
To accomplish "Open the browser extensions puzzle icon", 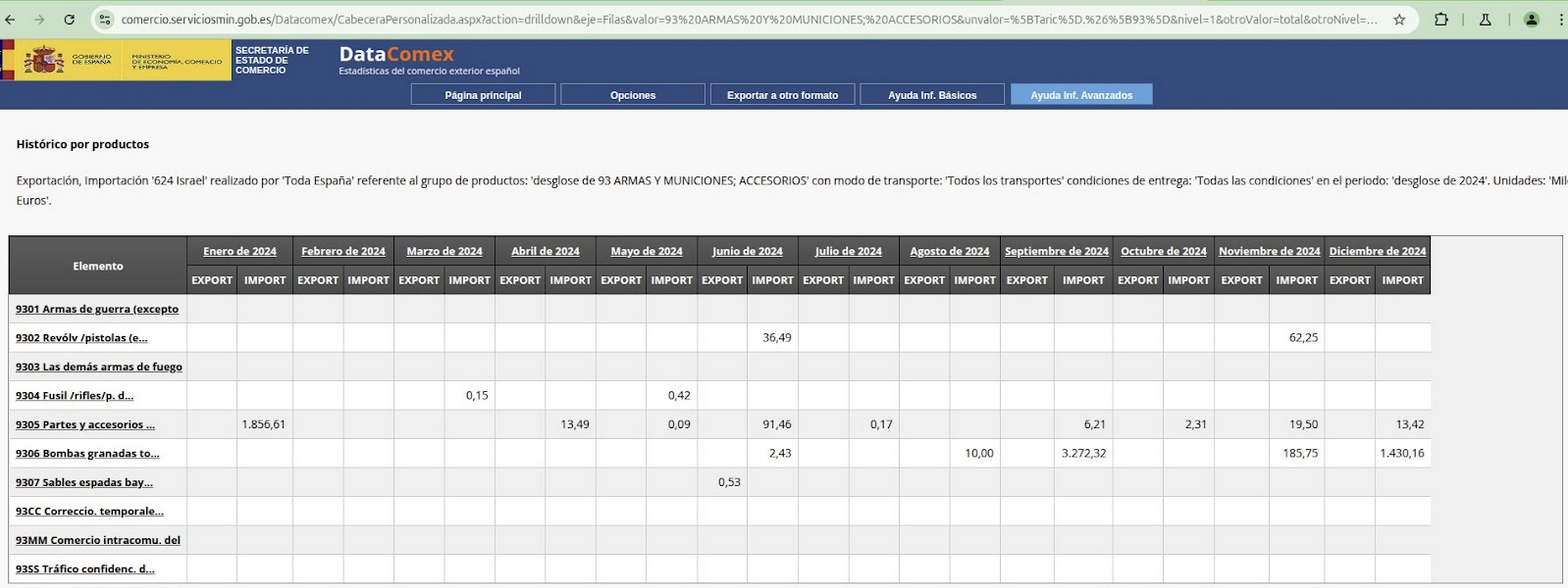I will (1441, 19).
